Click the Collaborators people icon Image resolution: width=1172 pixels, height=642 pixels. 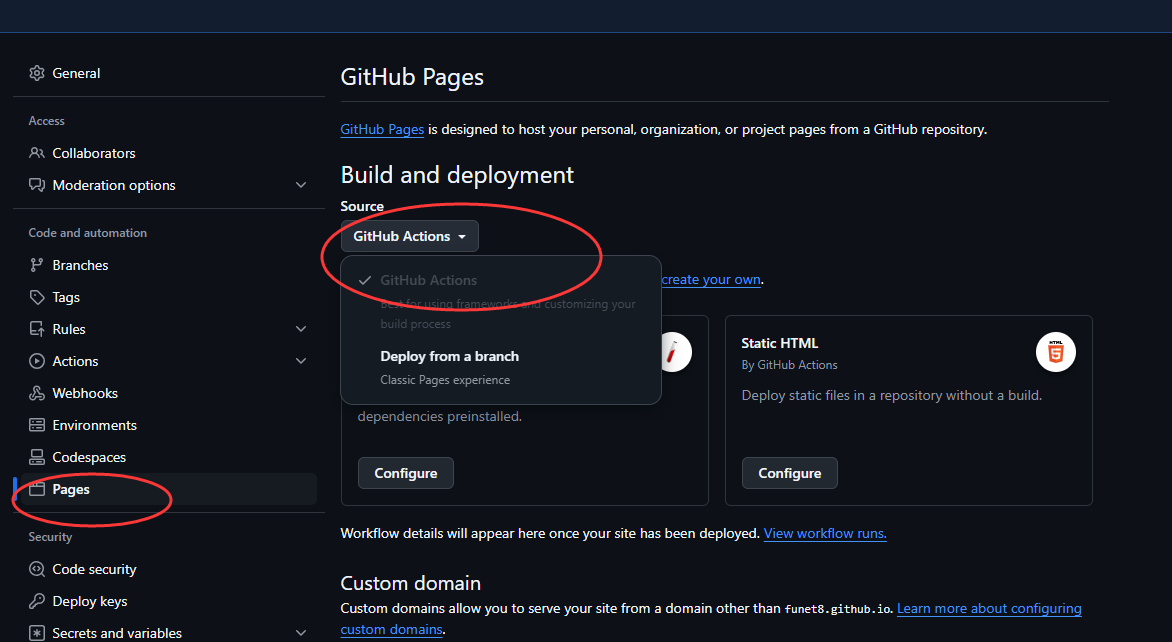[37, 153]
